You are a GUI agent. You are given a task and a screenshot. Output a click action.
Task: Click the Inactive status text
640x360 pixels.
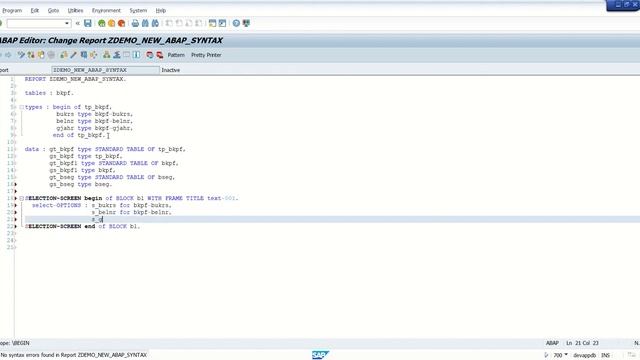171,70
